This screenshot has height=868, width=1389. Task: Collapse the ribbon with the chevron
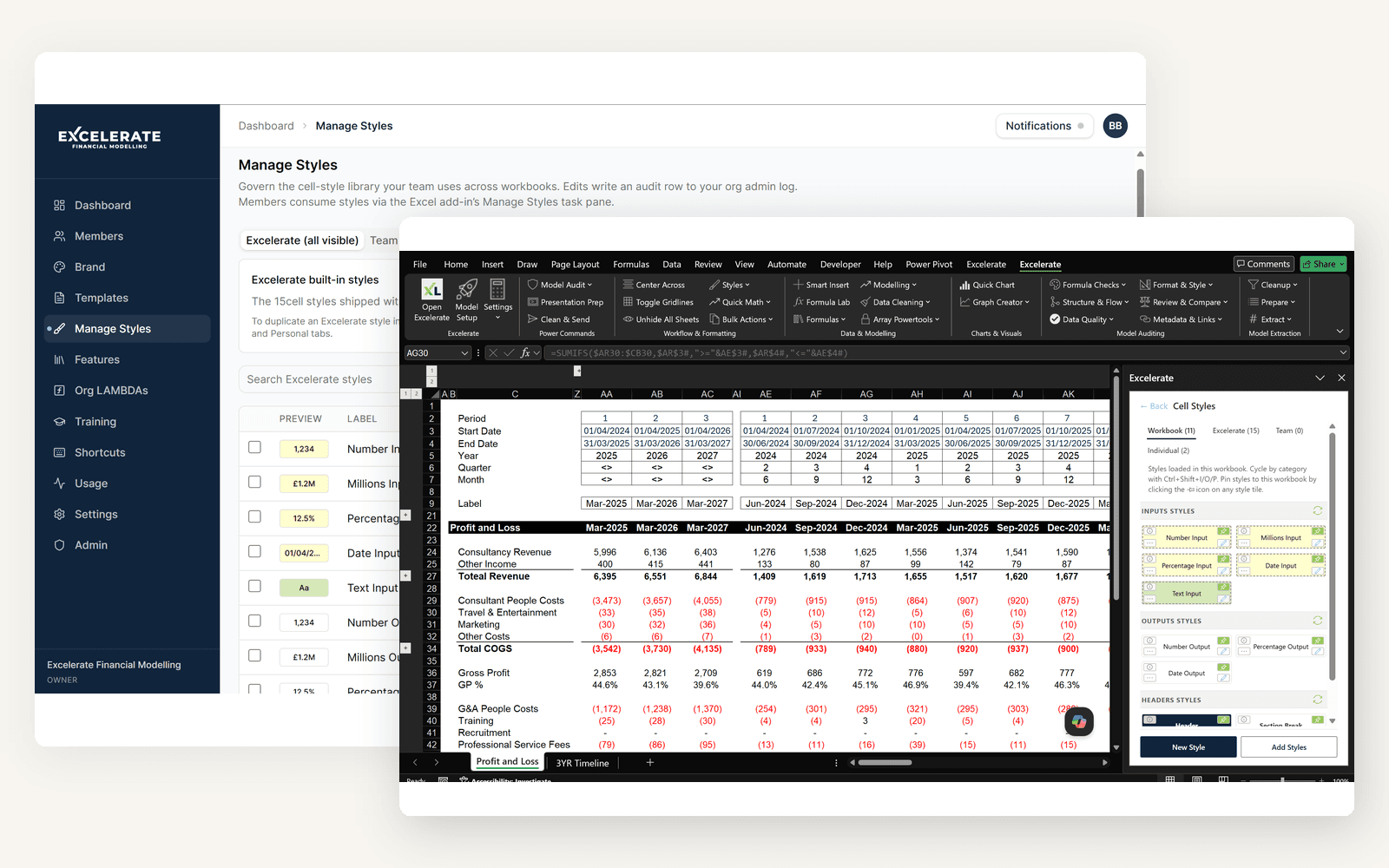(x=1340, y=331)
